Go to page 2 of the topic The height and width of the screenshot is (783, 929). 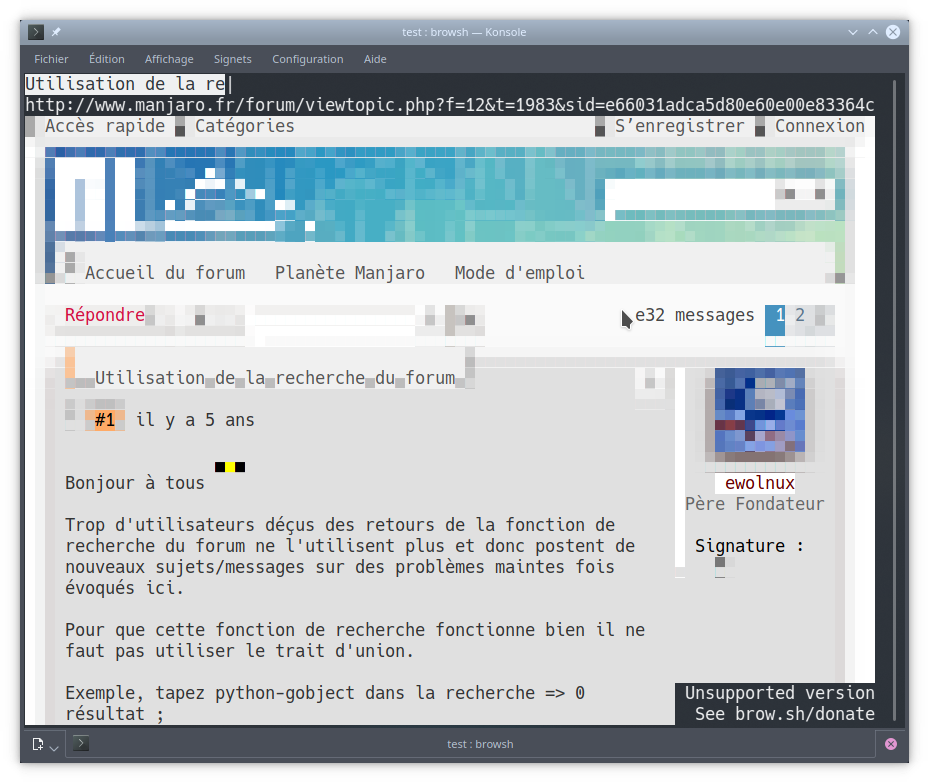pos(800,315)
